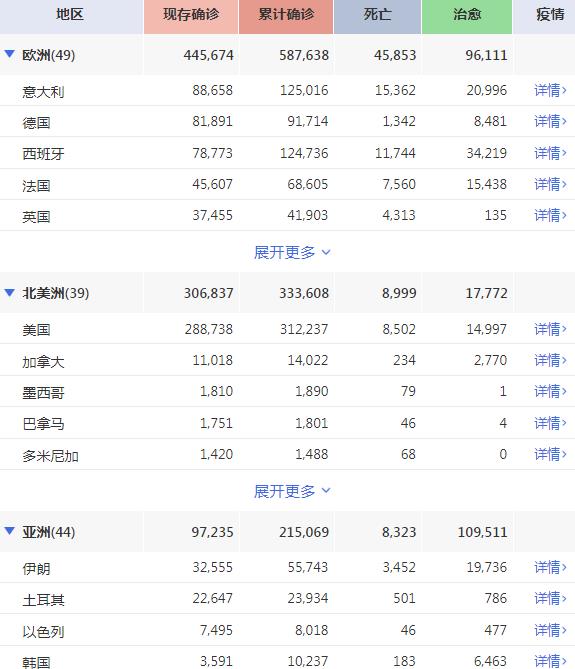Click the 现存确诊 column header

pos(191,16)
